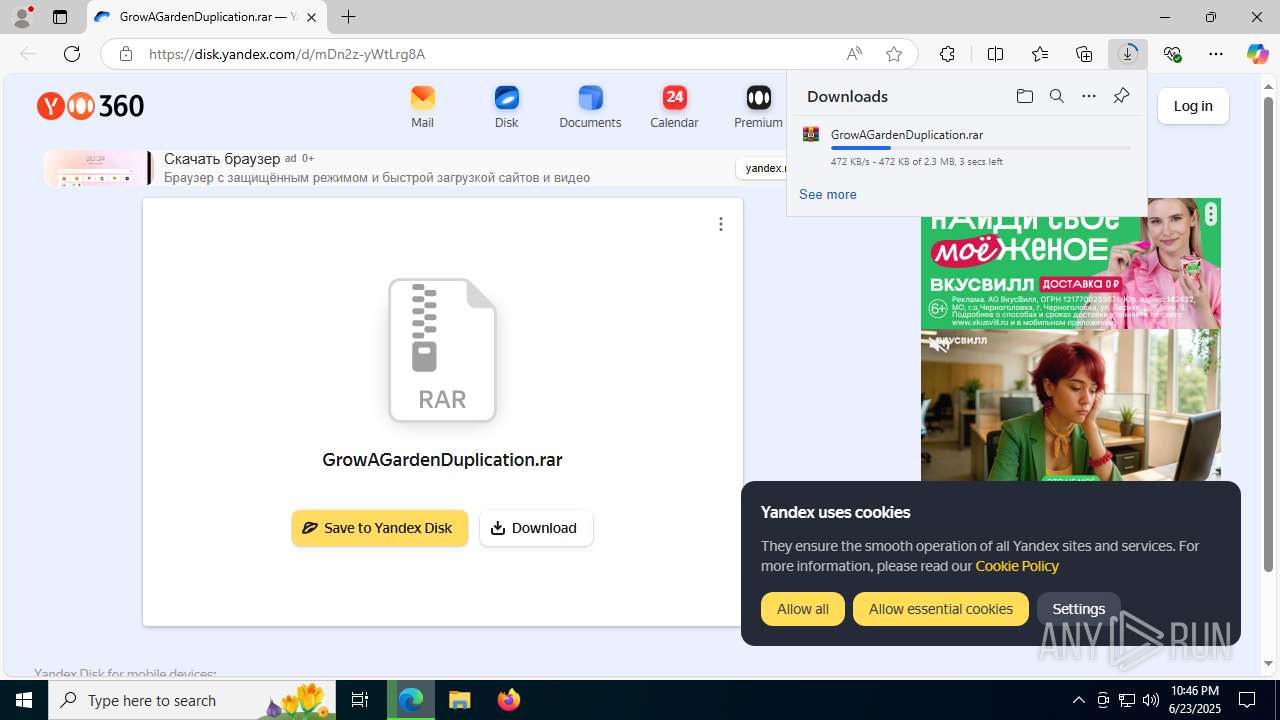
Task: Open the Extensions puzzle icon
Action: [947, 54]
